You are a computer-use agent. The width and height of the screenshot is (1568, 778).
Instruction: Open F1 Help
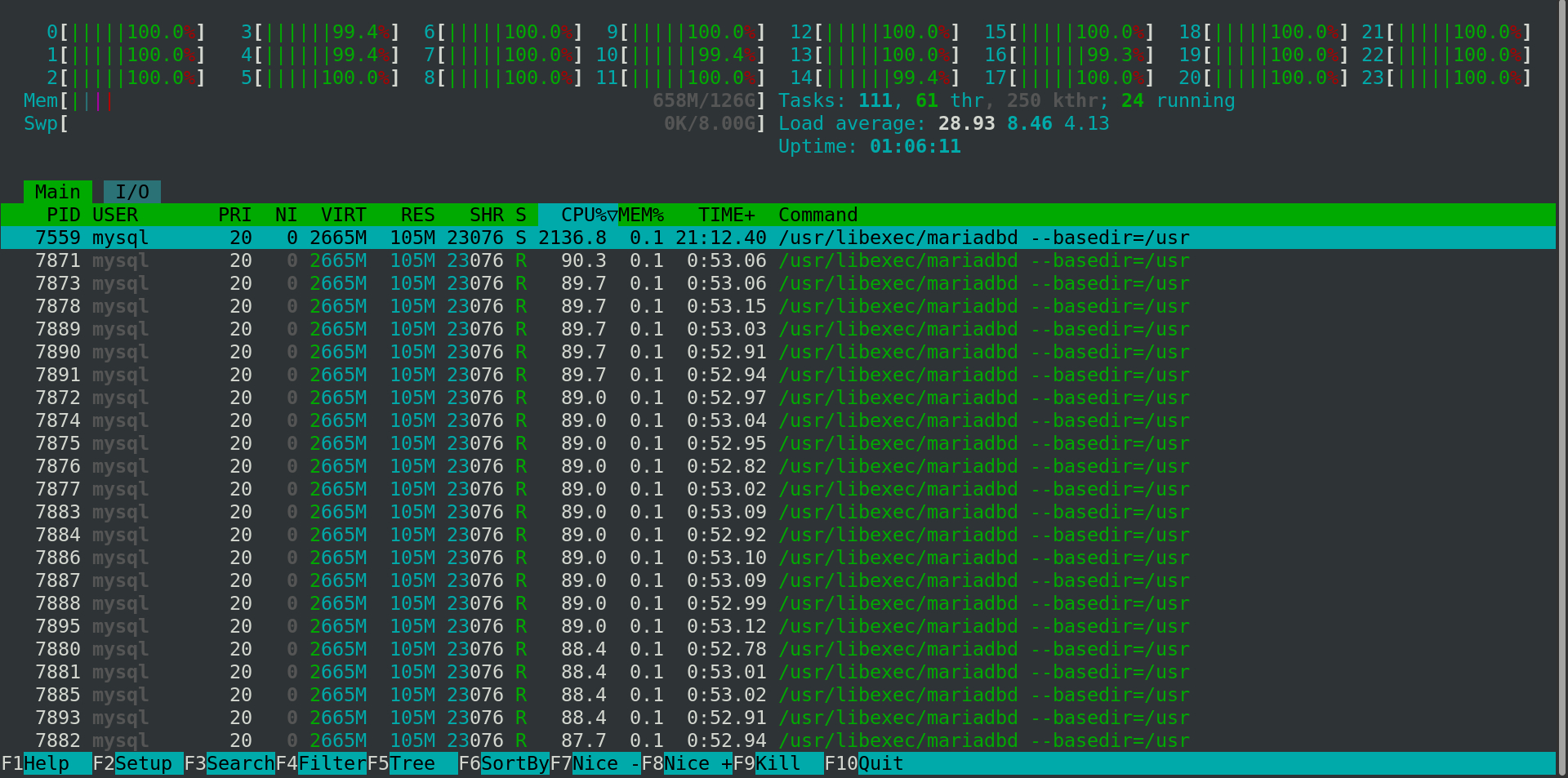pos(47,763)
